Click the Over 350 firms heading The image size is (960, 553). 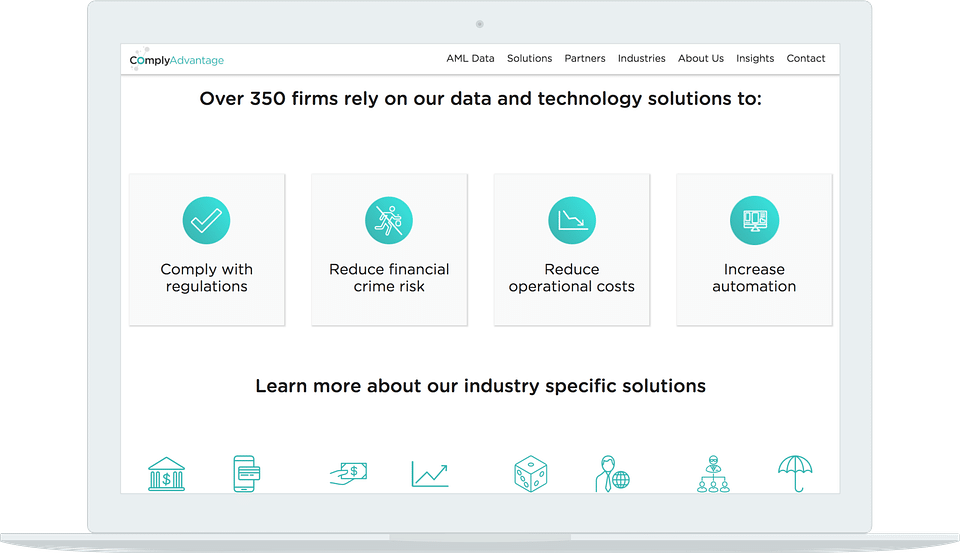481,99
